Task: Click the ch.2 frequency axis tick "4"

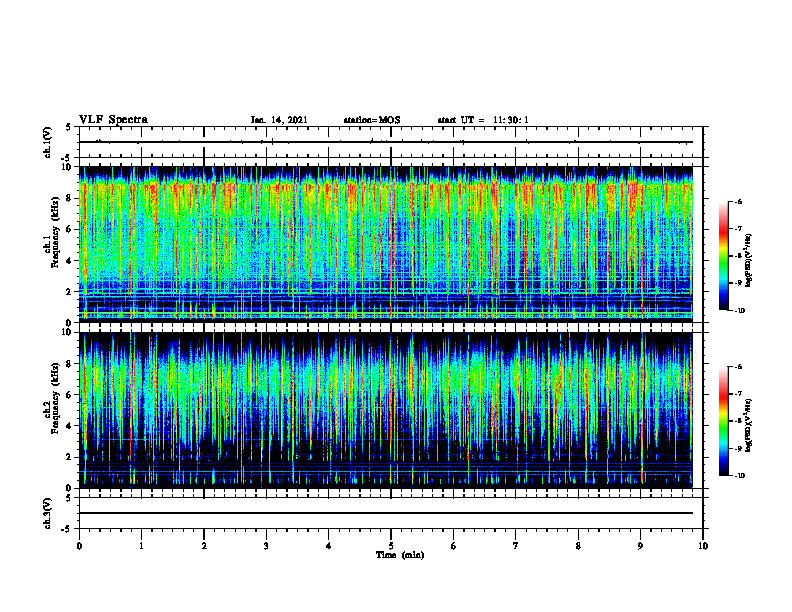Action: tap(71, 426)
